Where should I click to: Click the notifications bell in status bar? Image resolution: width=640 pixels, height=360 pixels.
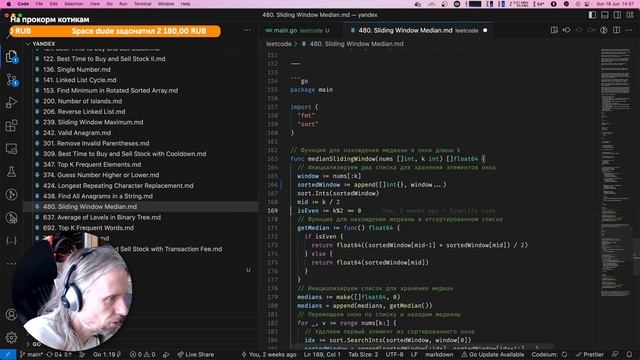(x=629, y=354)
